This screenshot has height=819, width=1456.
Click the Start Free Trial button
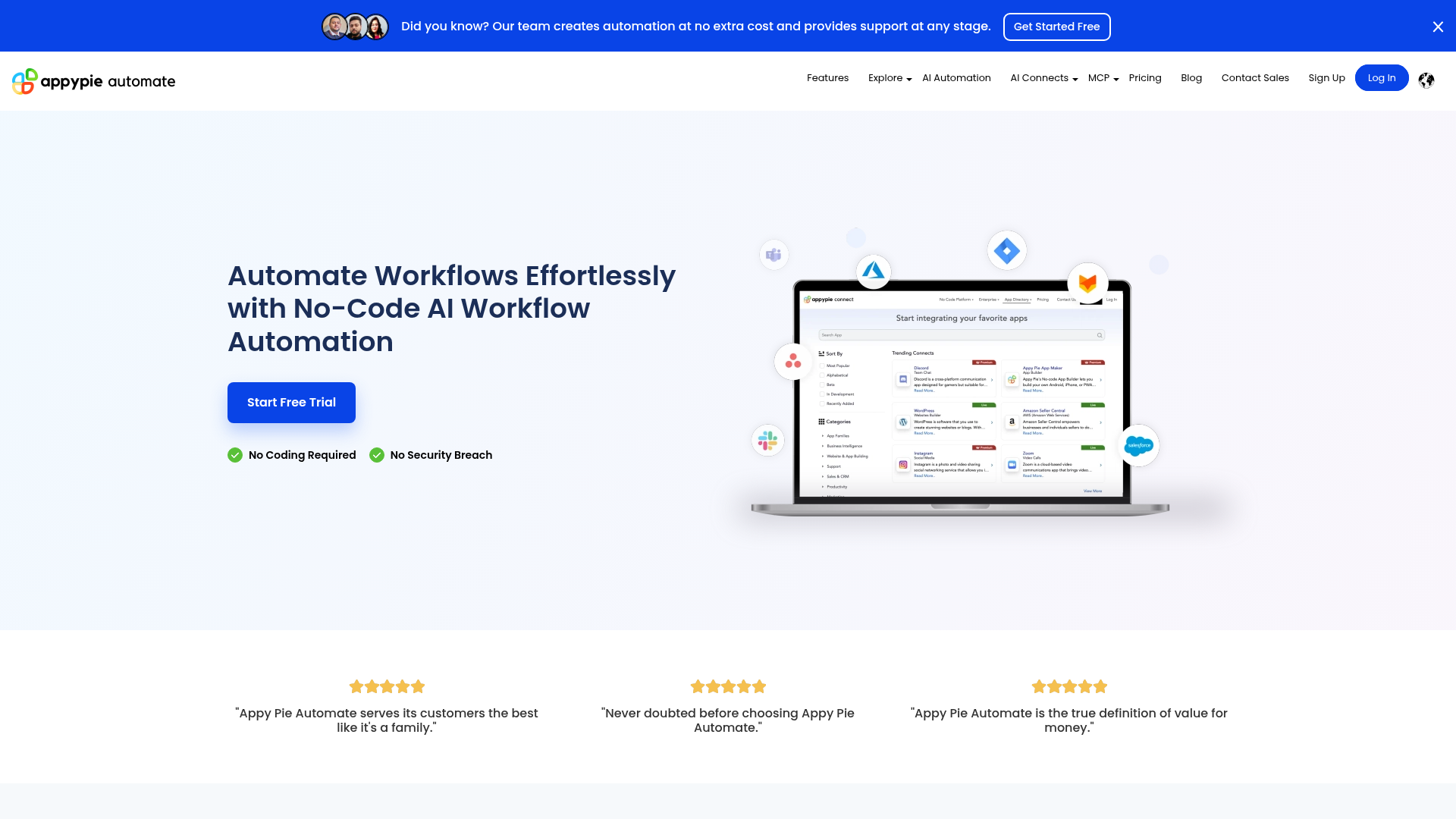tap(291, 402)
